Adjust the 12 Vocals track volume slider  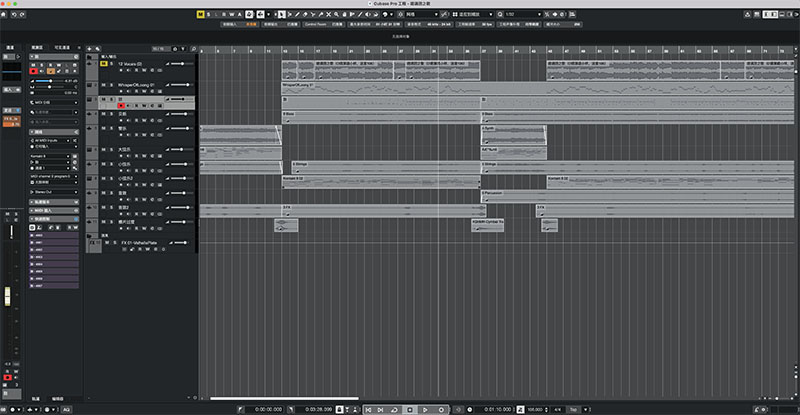click(x=178, y=64)
